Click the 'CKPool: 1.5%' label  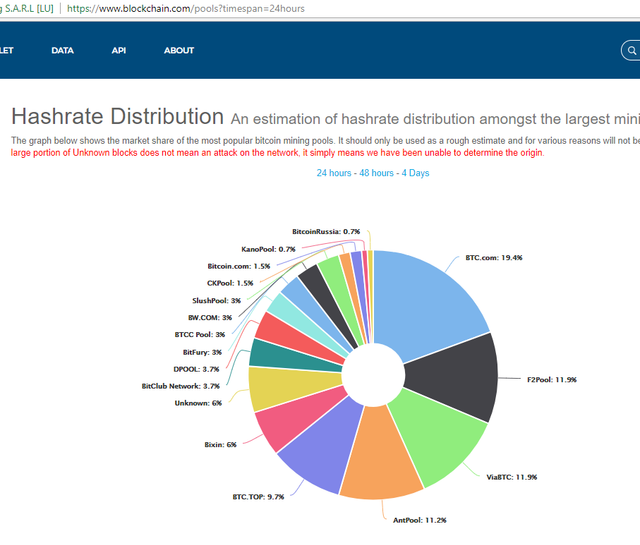tap(230, 283)
